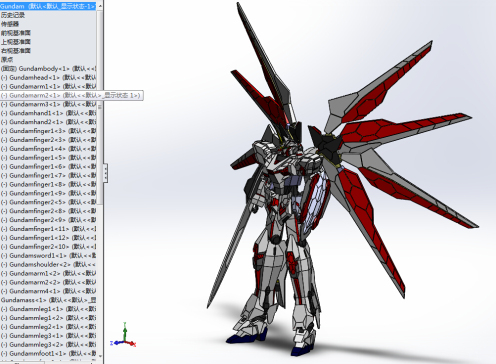Select Gundamfinger1<3> component

48,131
